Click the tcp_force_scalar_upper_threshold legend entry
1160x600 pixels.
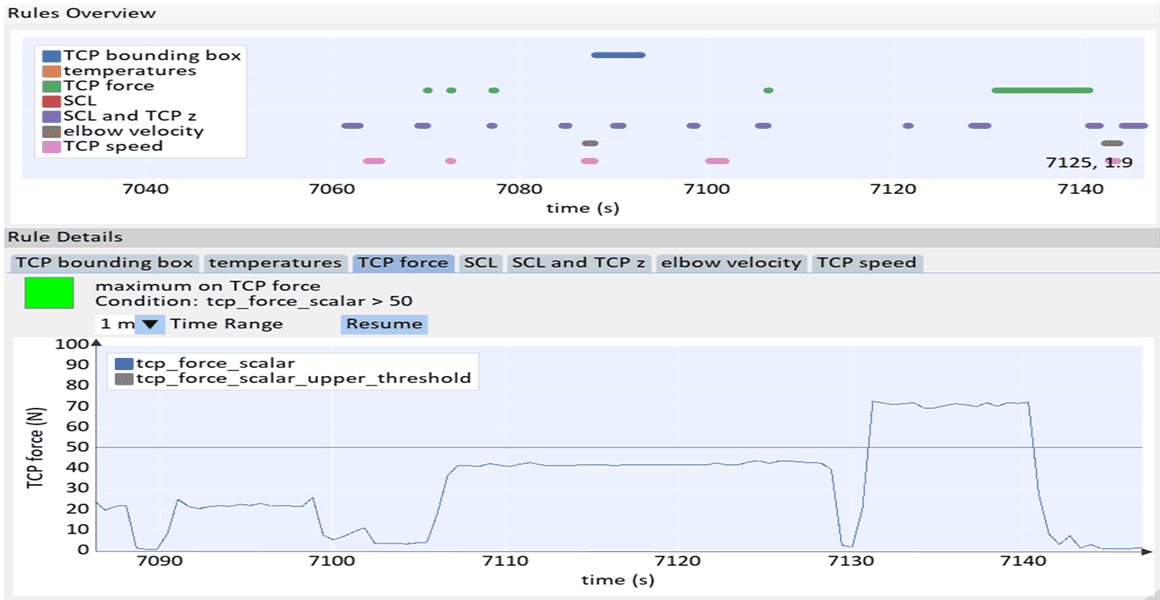click(292, 378)
